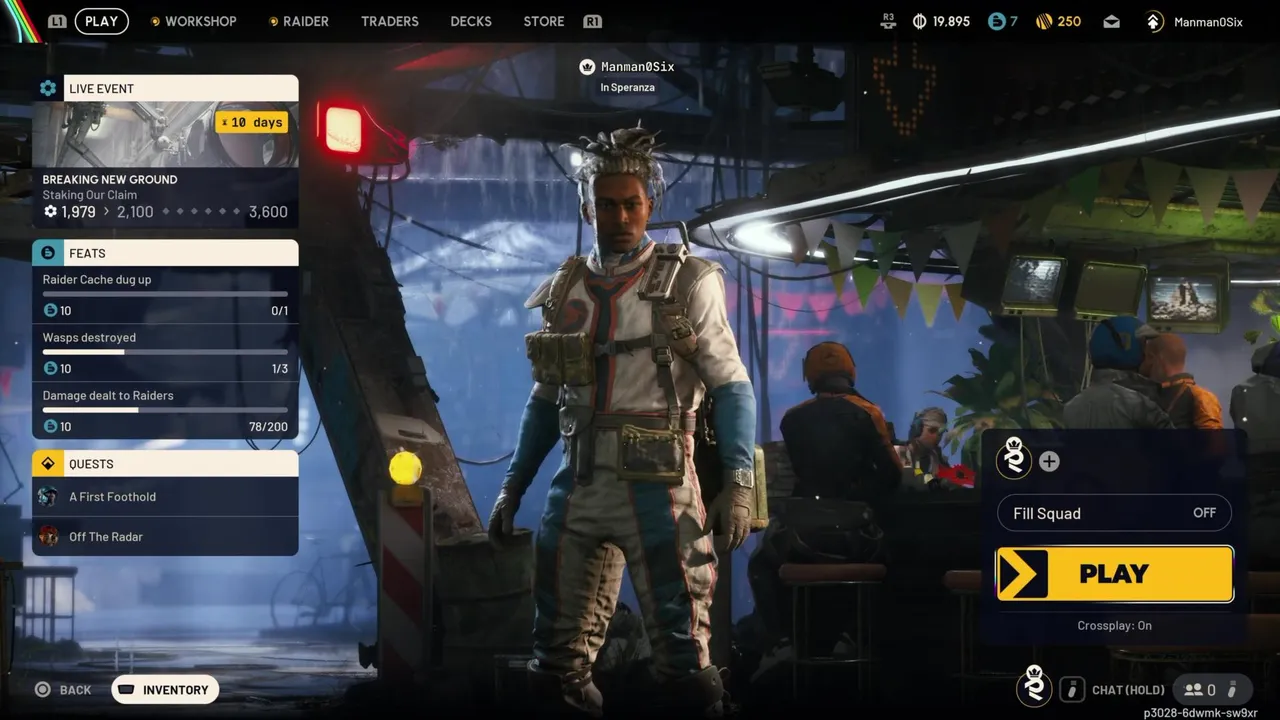This screenshot has width=1280, height=720.
Task: Click the 10 days timer badge
Action: point(252,122)
